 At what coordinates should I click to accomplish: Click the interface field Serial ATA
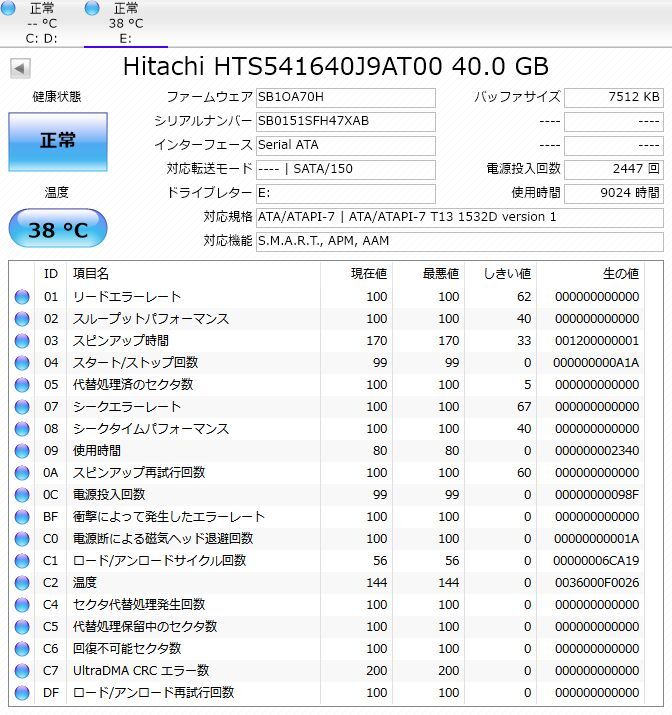346,145
